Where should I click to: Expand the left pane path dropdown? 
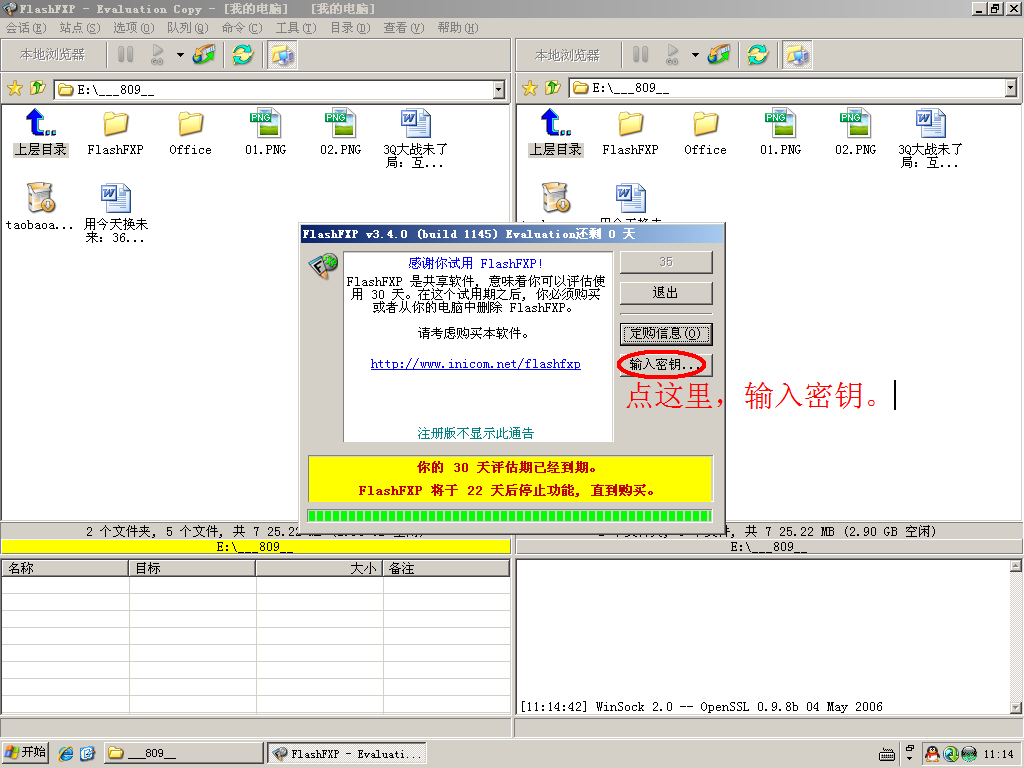tap(499, 90)
